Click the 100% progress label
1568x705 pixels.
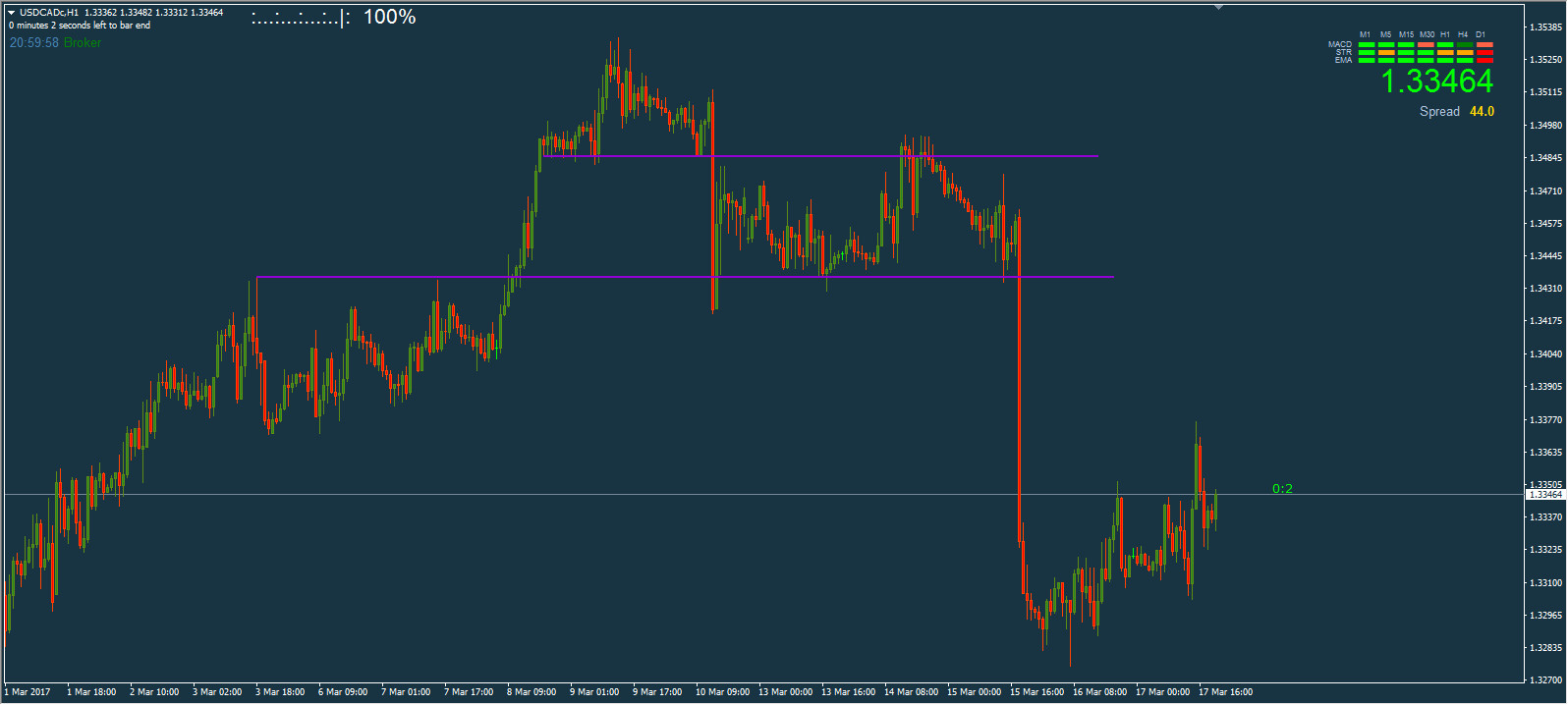[390, 17]
